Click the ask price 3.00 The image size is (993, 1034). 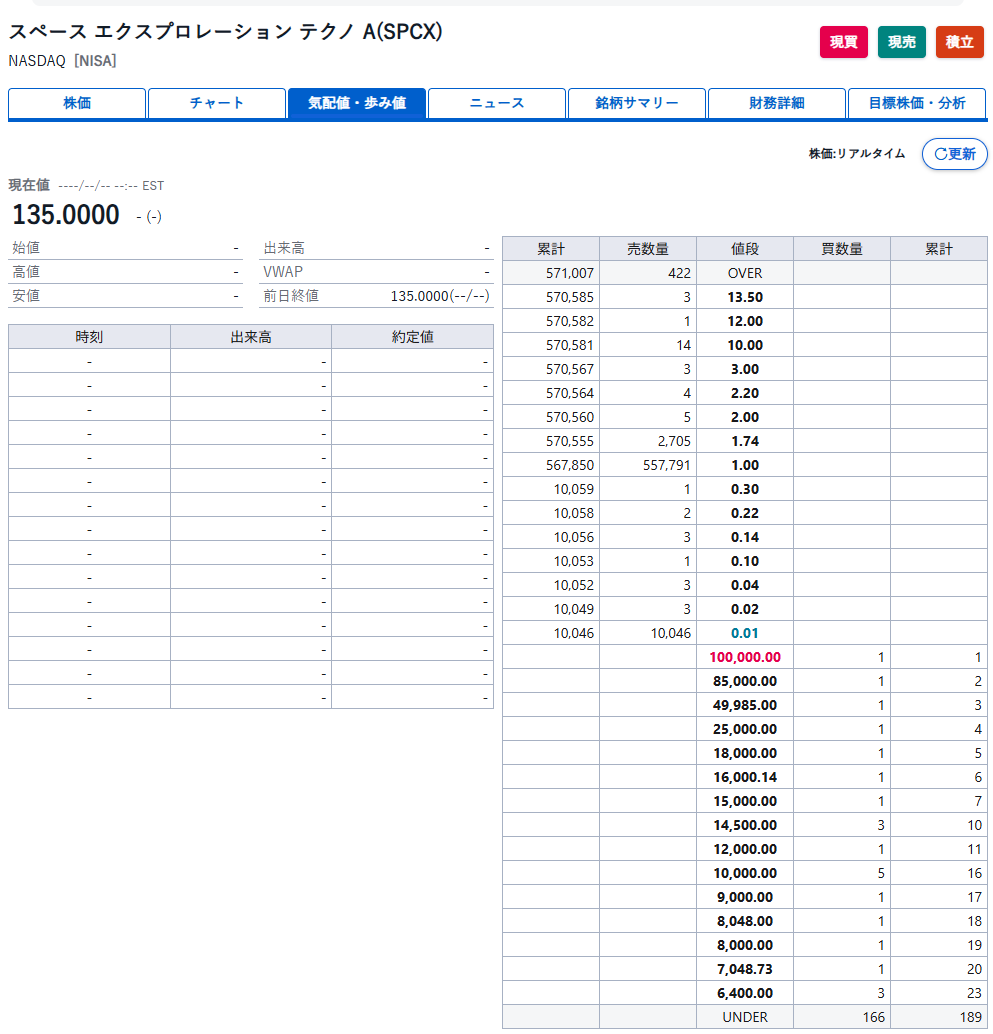click(745, 369)
